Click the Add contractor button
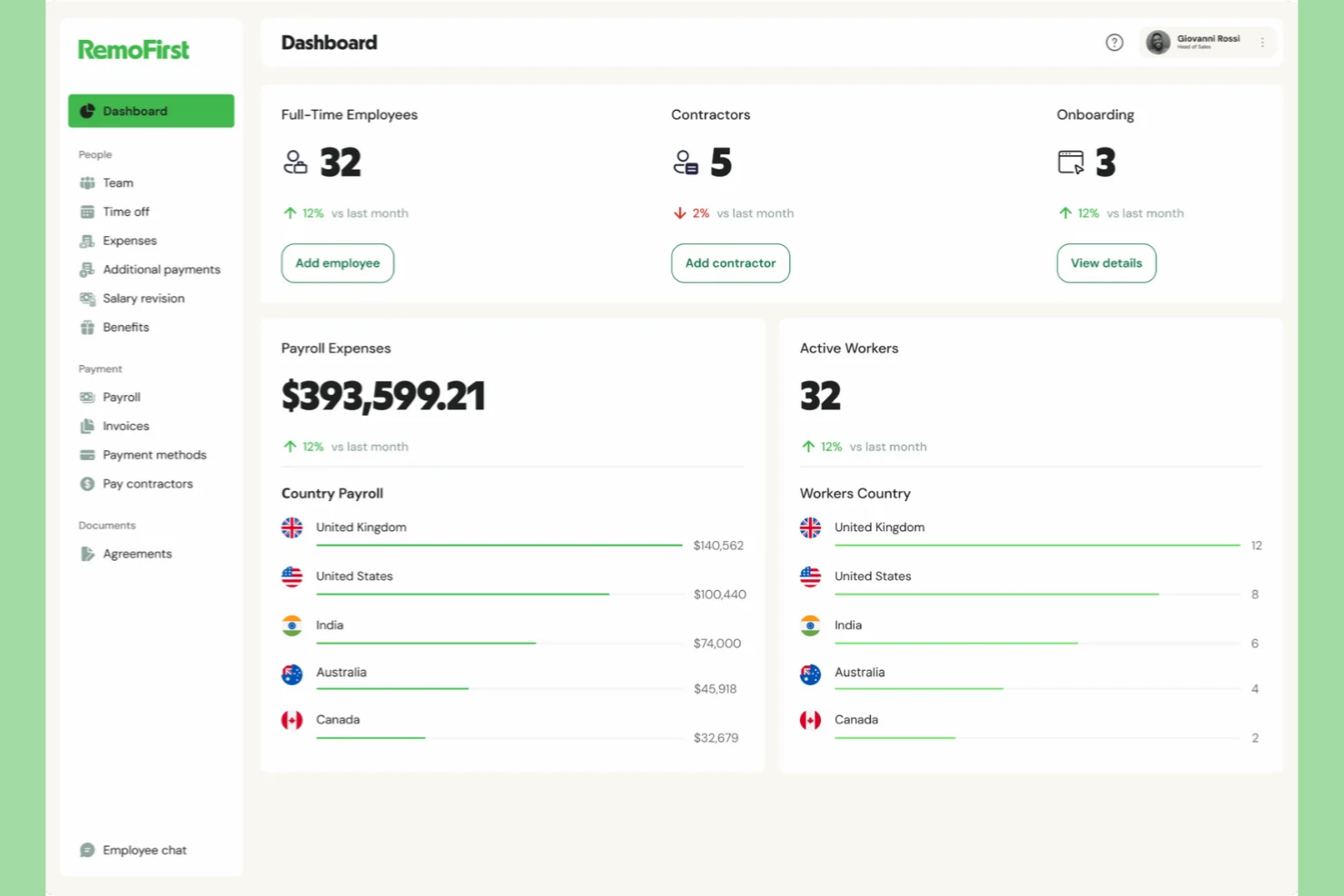The image size is (1344, 896). pyautogui.click(x=730, y=263)
